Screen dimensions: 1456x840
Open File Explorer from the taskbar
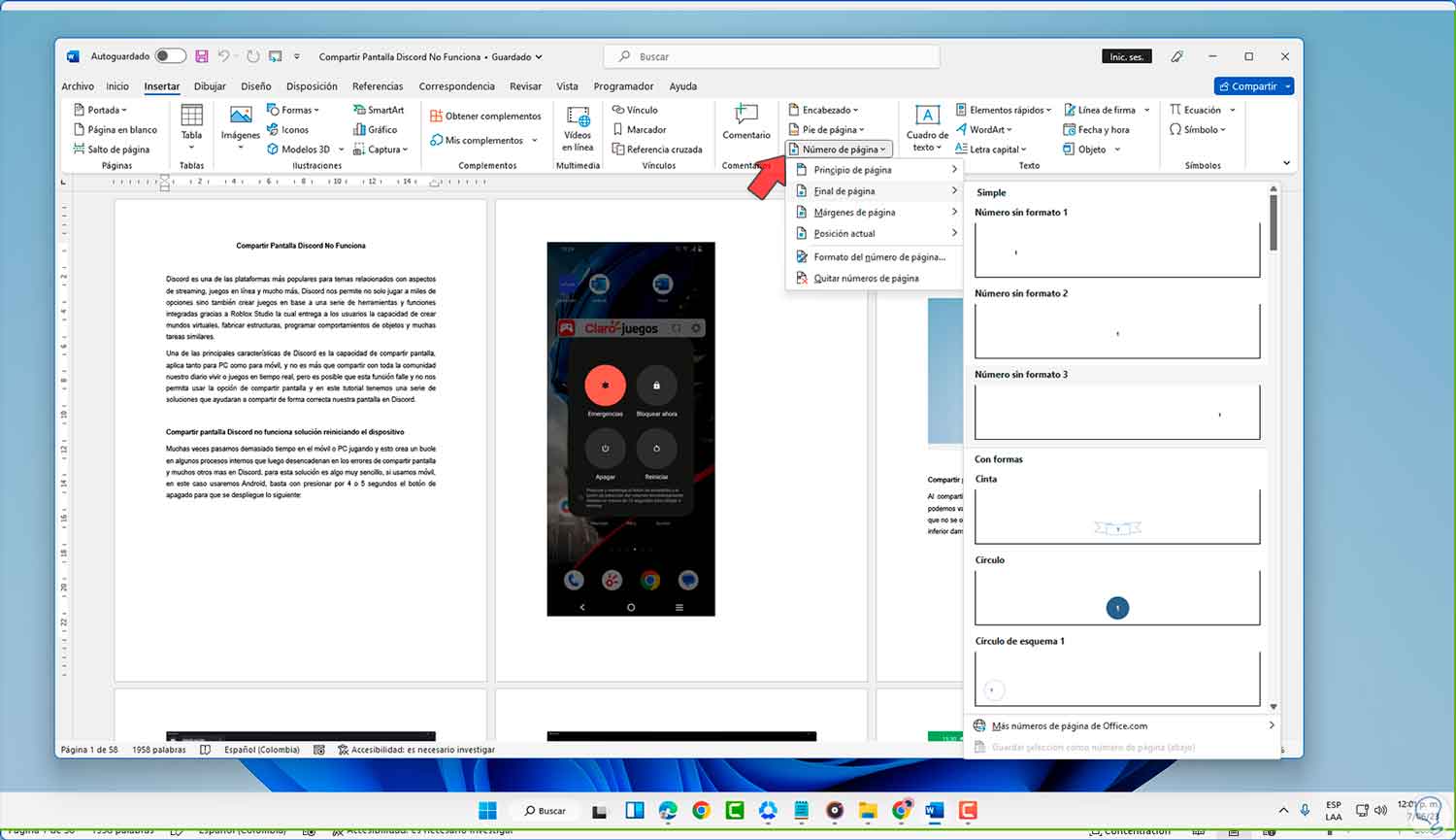[868, 811]
